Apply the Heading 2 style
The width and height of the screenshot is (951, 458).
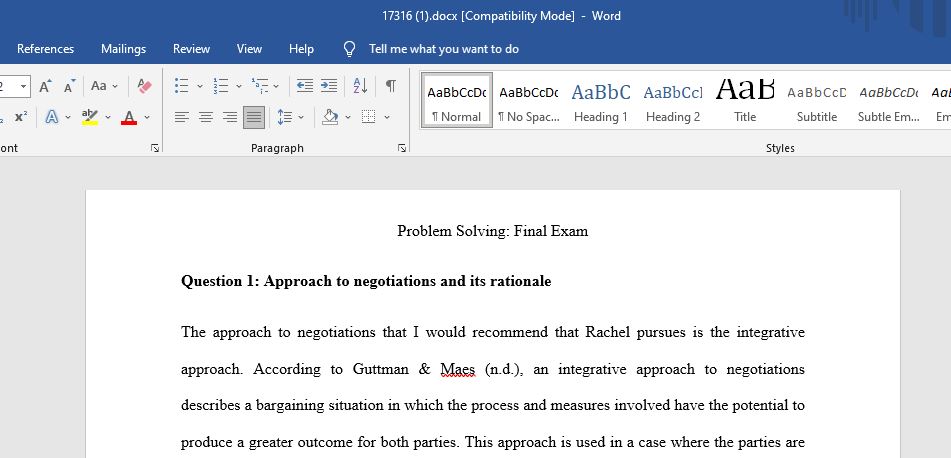[673, 100]
